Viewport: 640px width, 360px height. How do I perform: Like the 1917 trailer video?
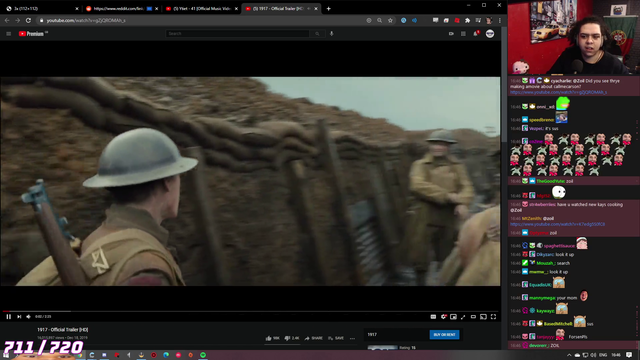(x=272, y=338)
